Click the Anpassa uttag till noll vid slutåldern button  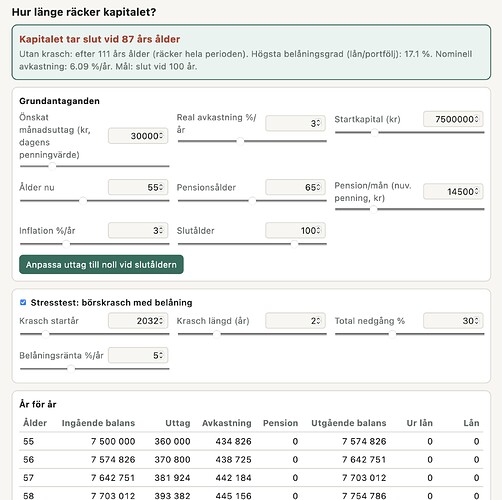[x=101, y=265]
